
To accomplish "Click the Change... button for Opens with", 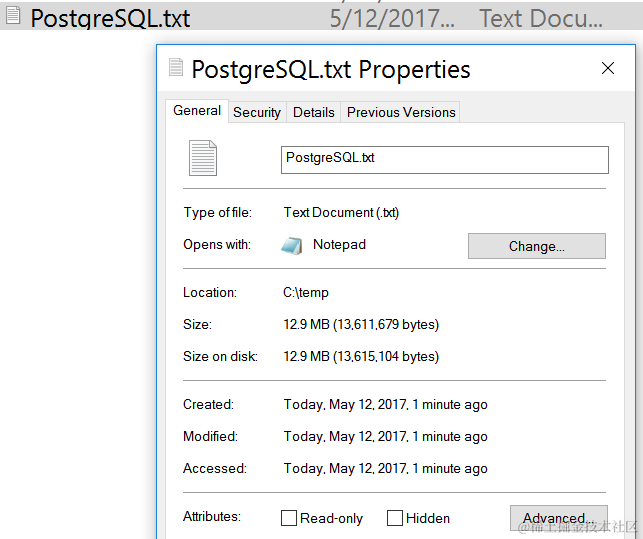I will click(x=537, y=246).
